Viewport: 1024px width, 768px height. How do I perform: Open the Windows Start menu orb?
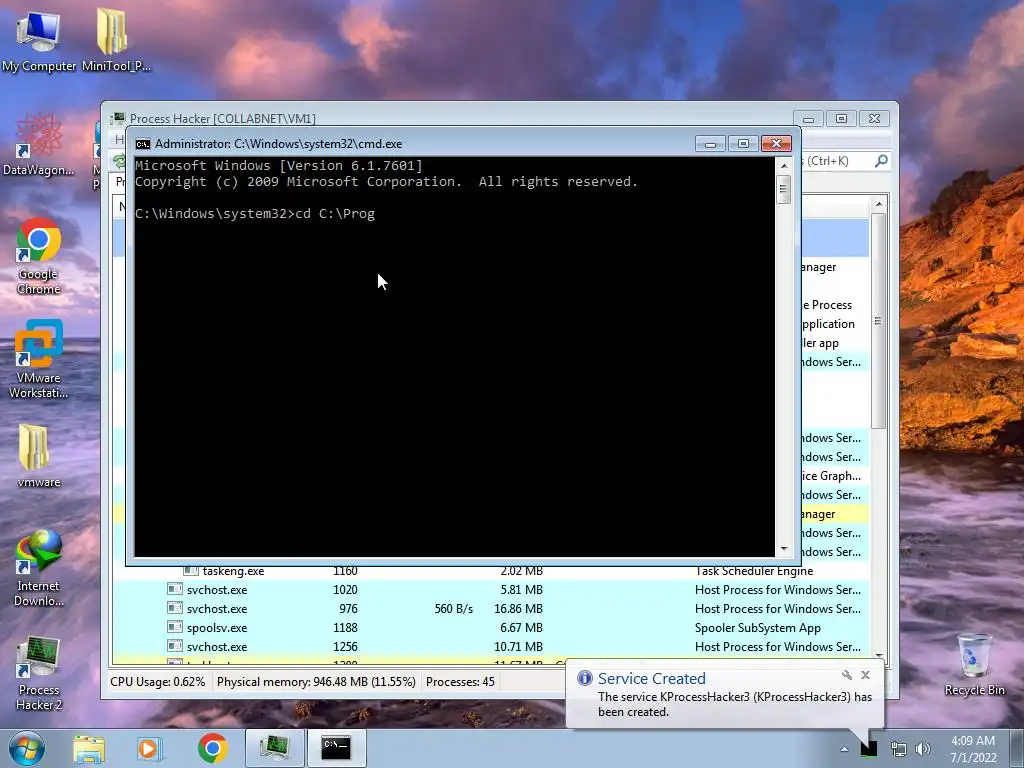26,748
